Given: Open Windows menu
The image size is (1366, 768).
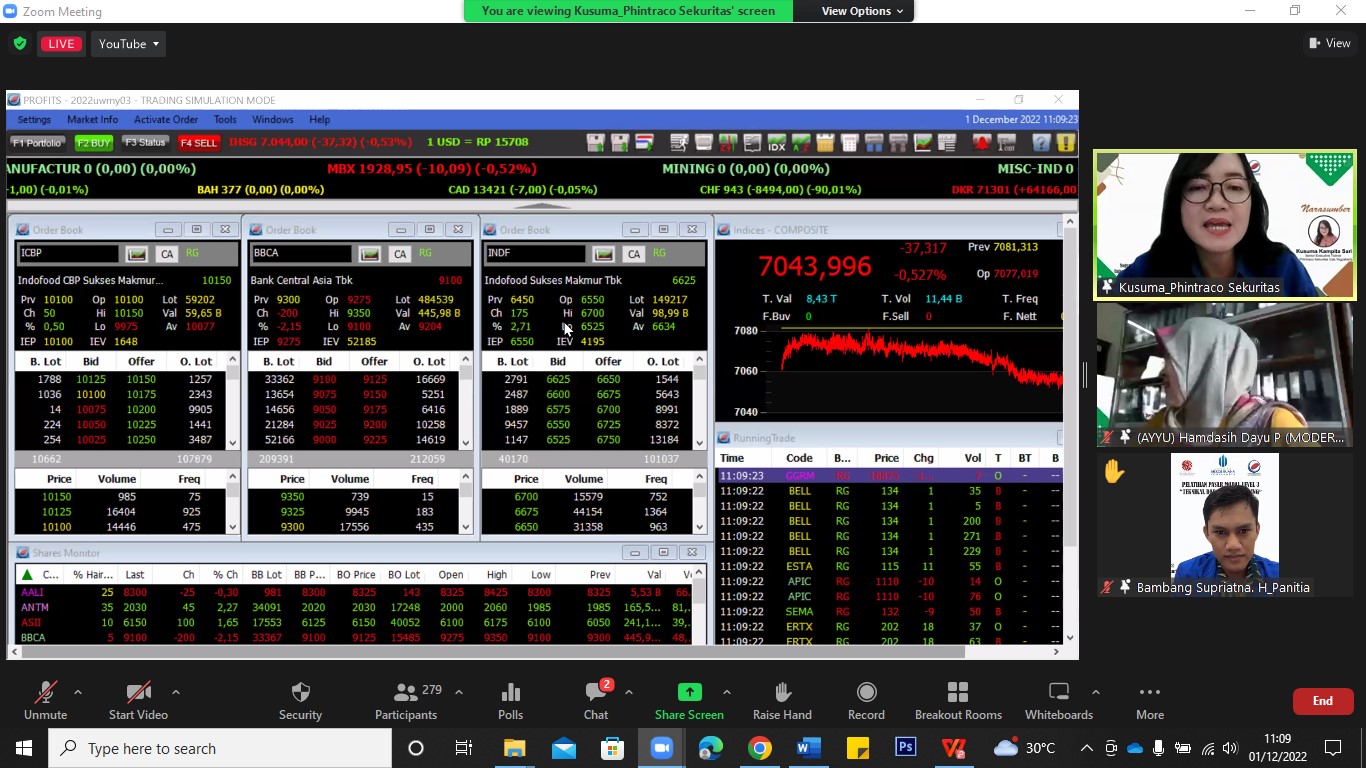Looking at the screenshot, I should pyautogui.click(x=273, y=119).
